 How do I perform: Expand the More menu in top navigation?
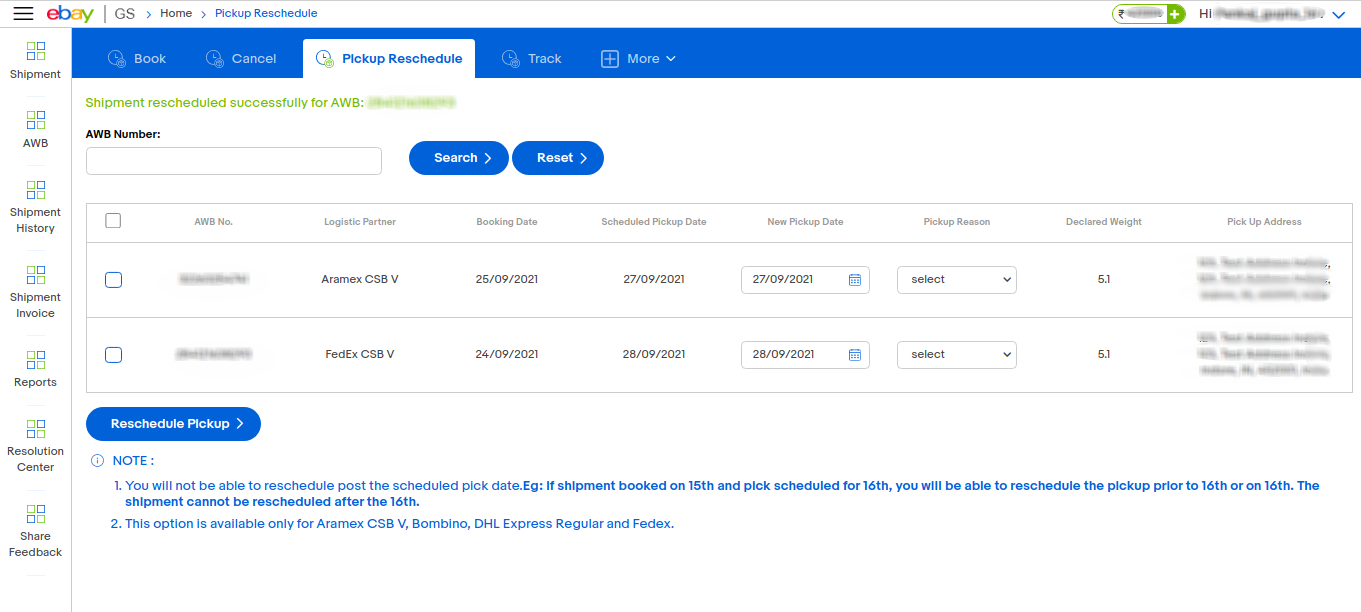[637, 58]
